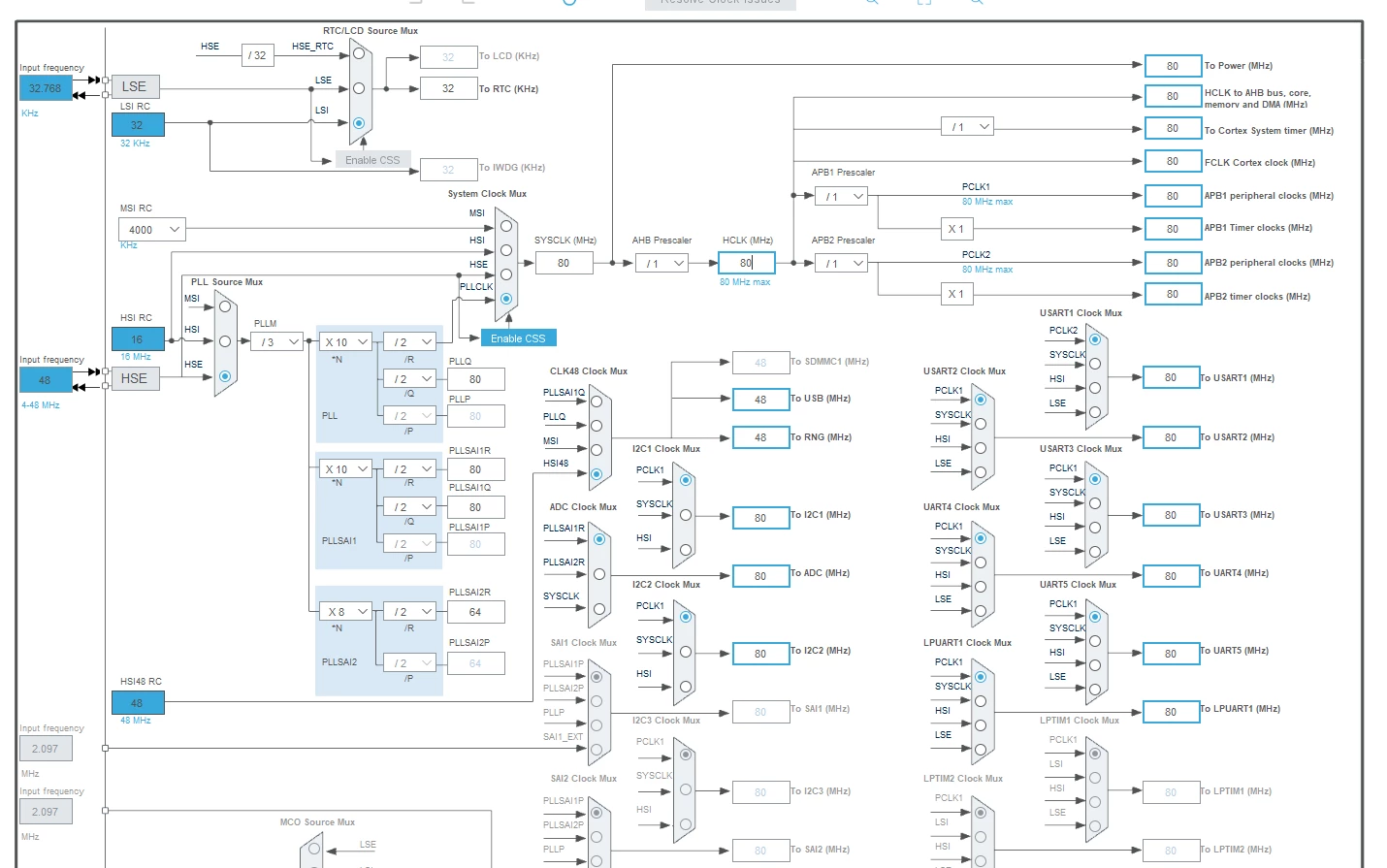Click the blue Enable CSS button
1387x868 pixels.
pyautogui.click(x=518, y=338)
